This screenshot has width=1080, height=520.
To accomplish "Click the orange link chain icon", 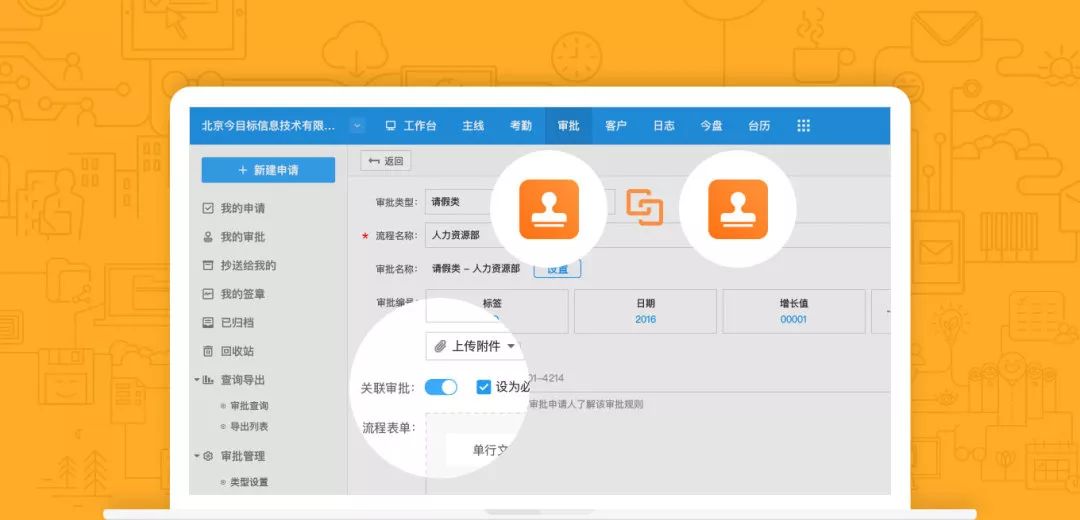I will (644, 207).
